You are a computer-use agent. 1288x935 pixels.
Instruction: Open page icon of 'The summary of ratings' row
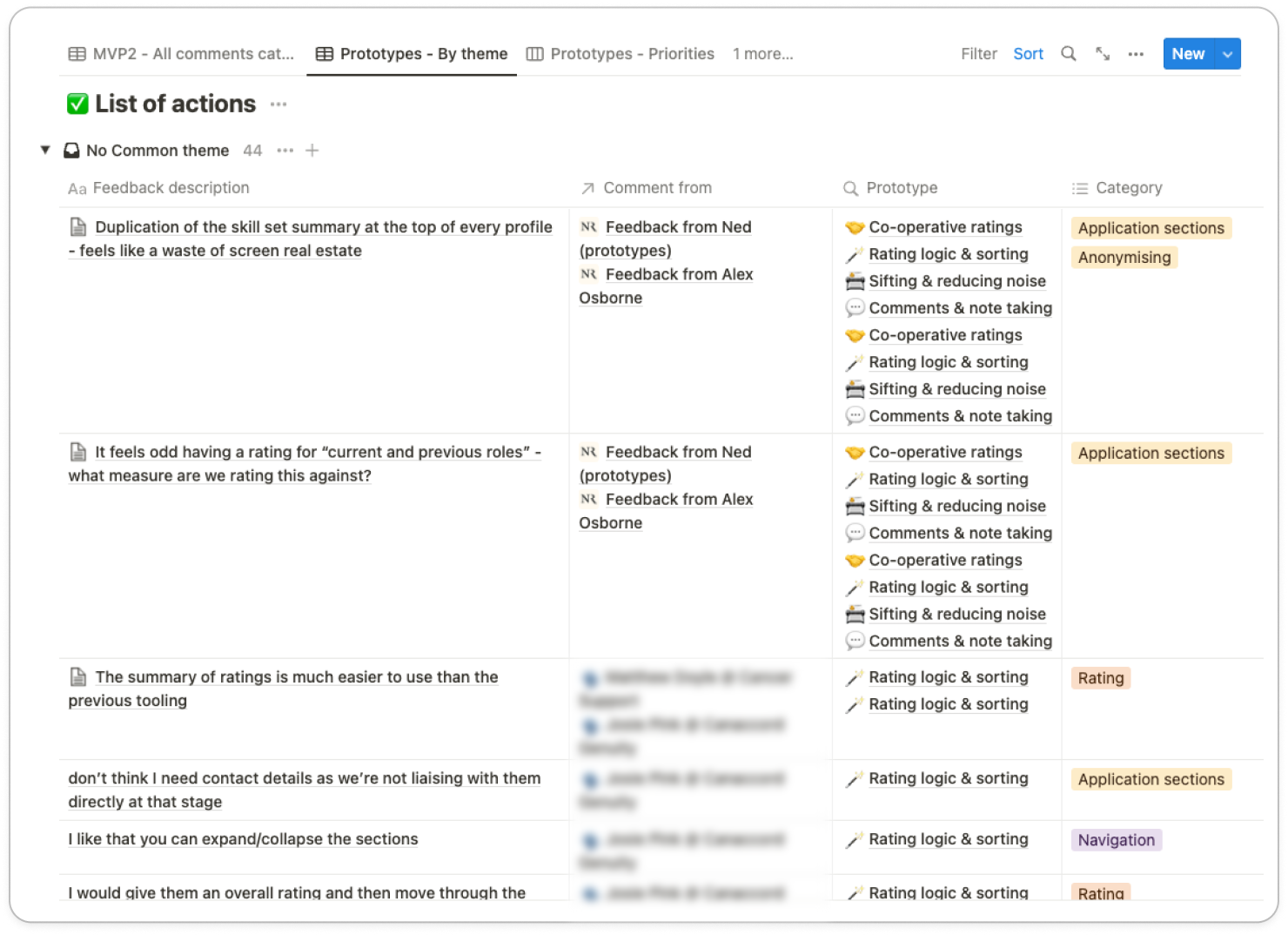point(78,676)
